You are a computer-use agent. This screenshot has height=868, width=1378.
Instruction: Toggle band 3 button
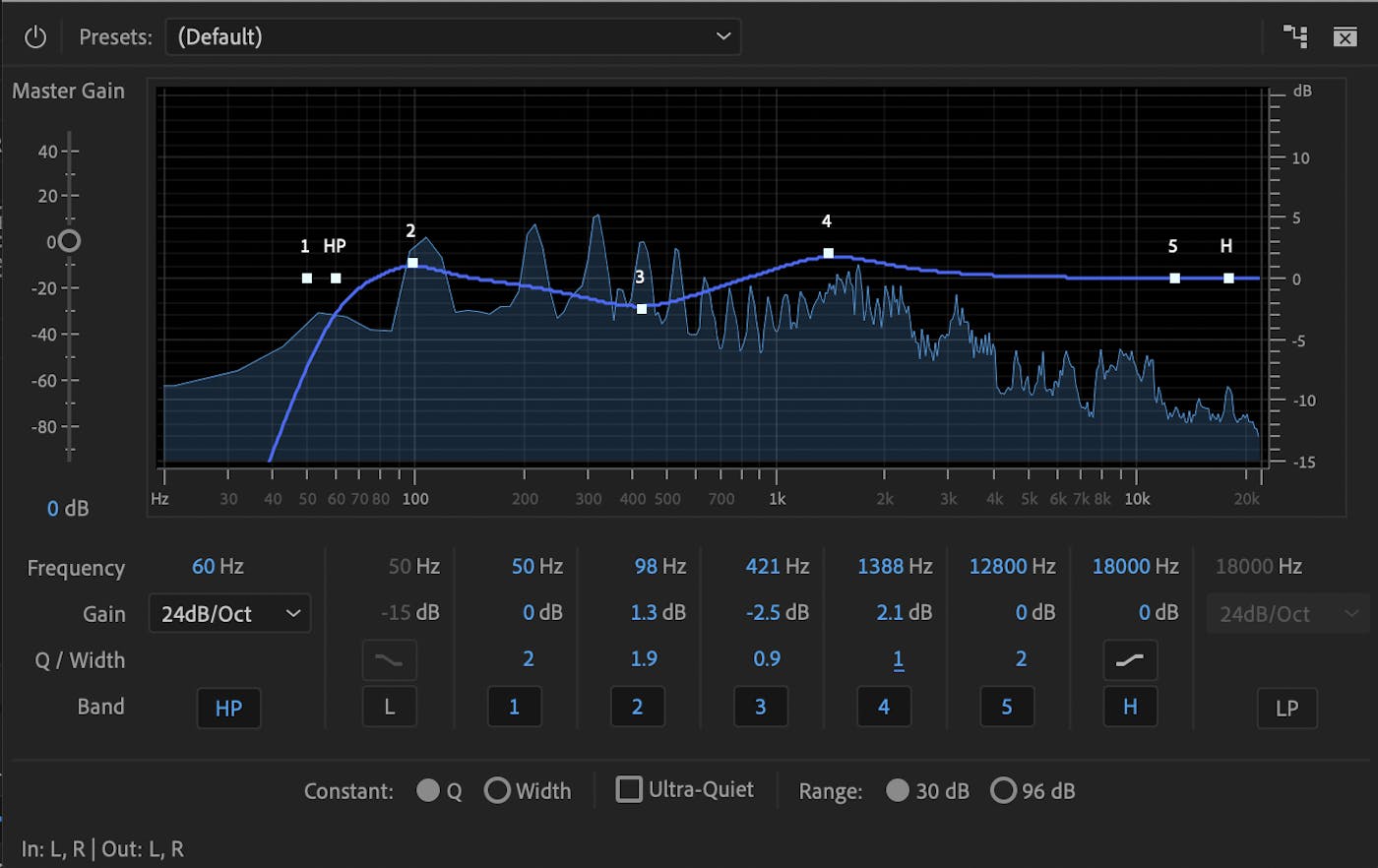pyautogui.click(x=760, y=707)
